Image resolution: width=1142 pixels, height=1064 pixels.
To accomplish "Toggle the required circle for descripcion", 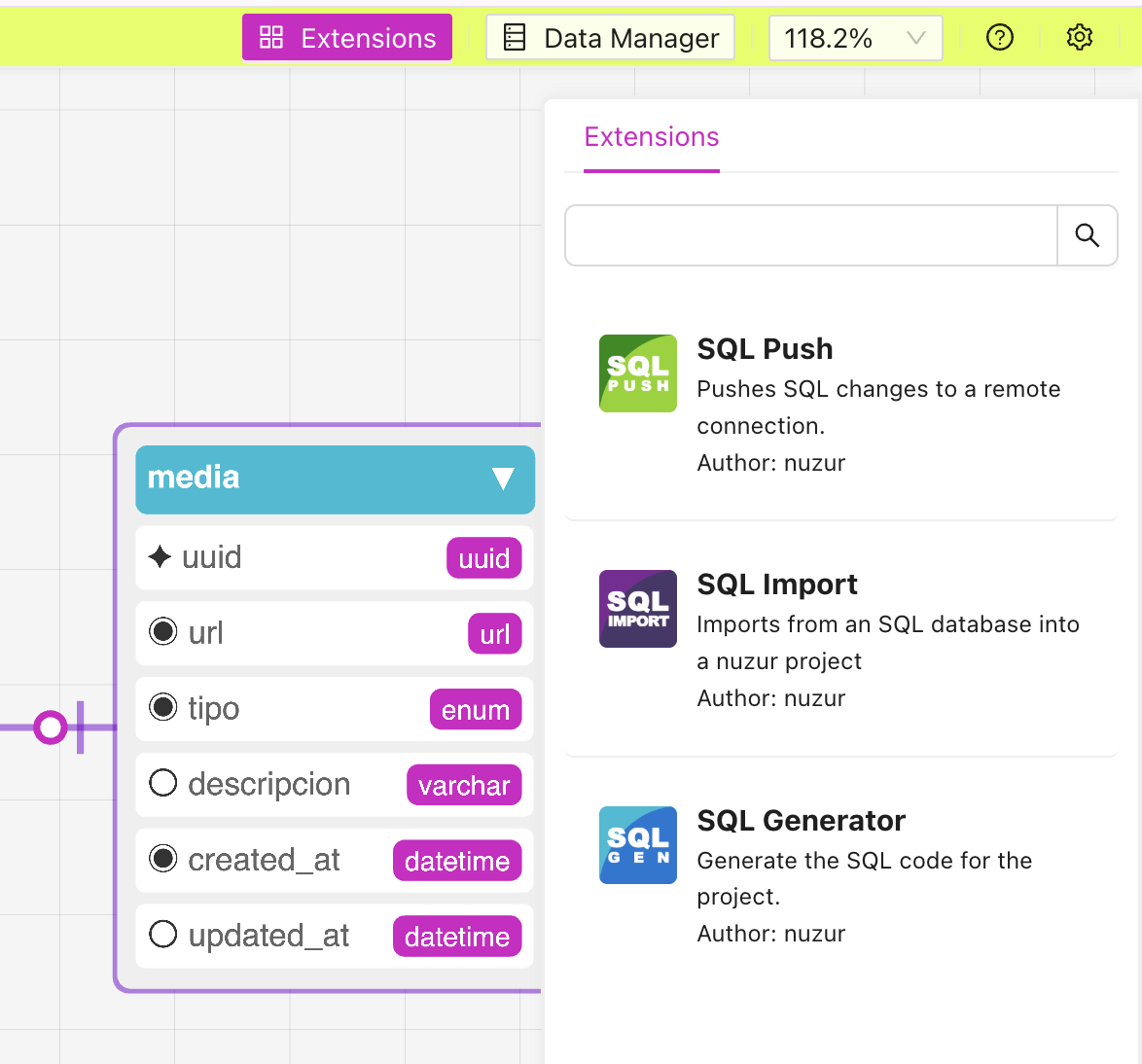I will pos(162,783).
